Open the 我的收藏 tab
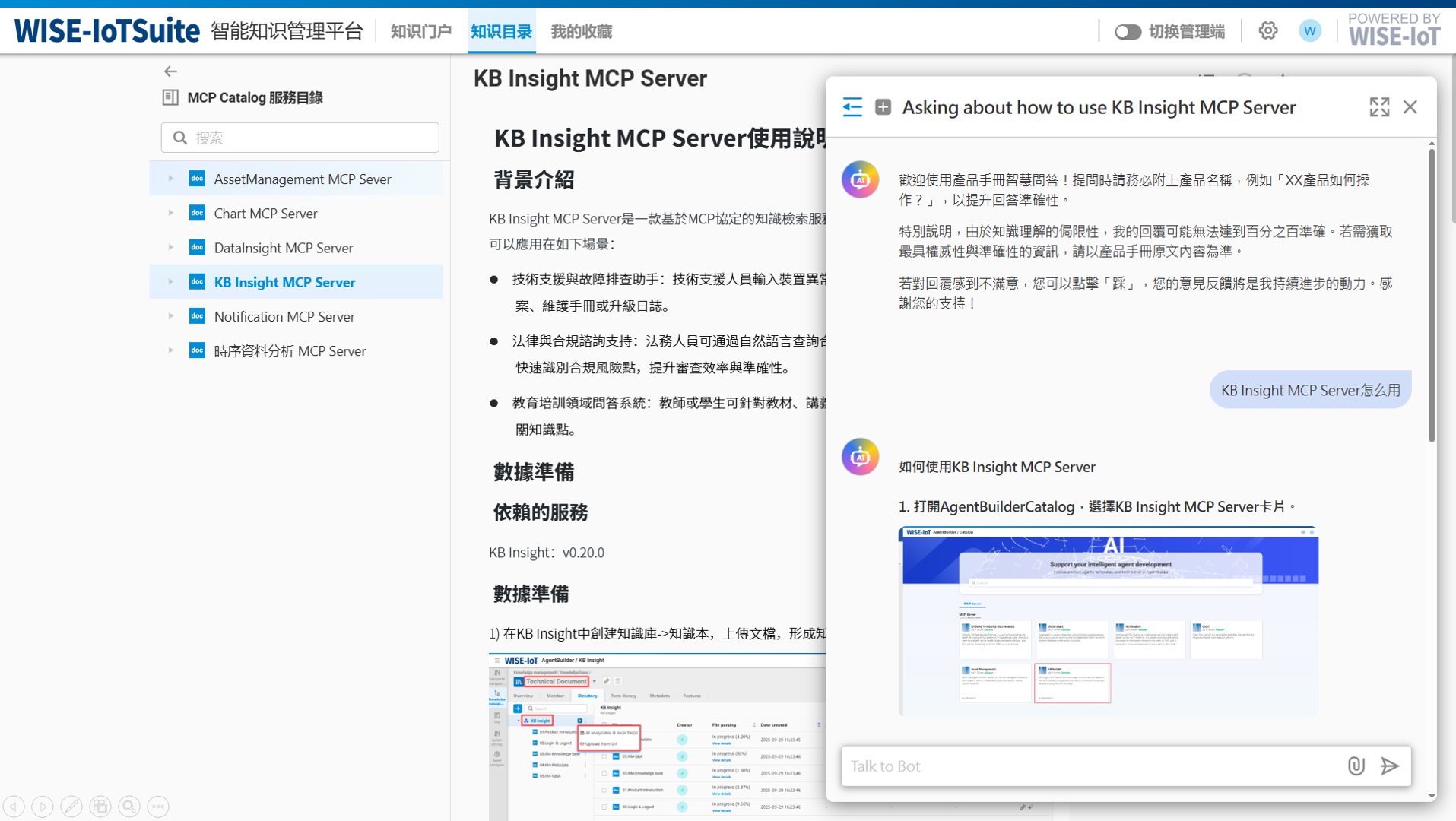Viewport: 1456px width, 821px height. click(581, 32)
